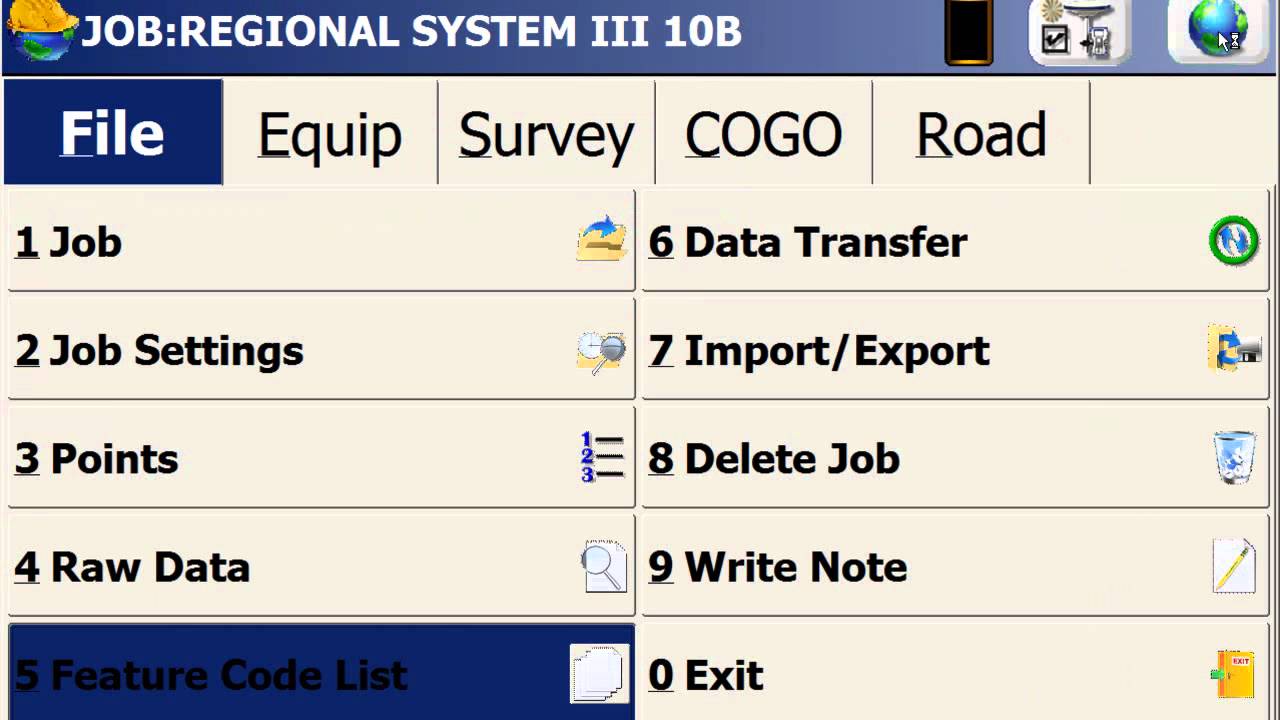Click the recycle bin icon beside Delete Job

pyautogui.click(x=1234, y=458)
